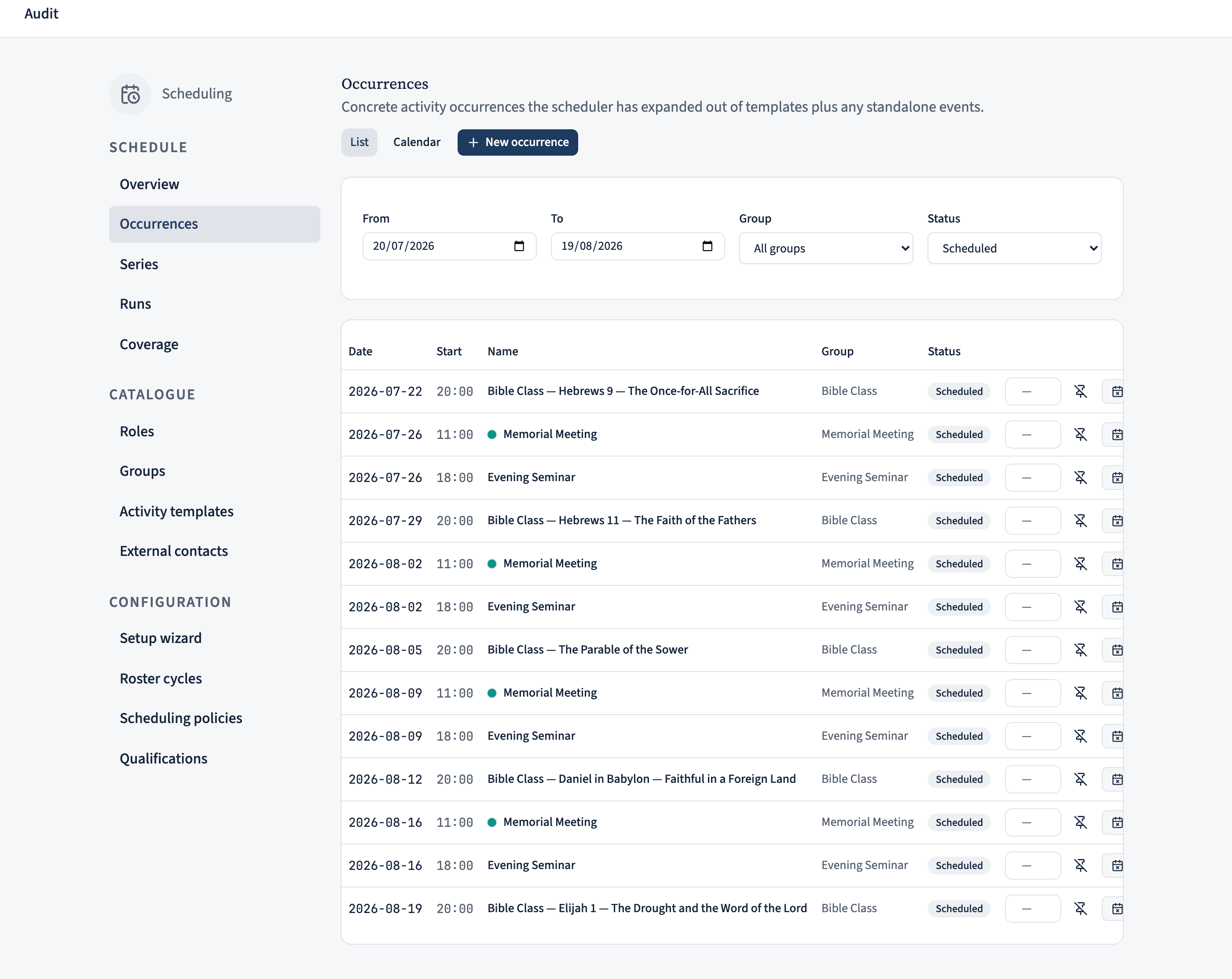
Task: Open Coverage in the Schedule sidebar
Action: pyautogui.click(x=214, y=344)
